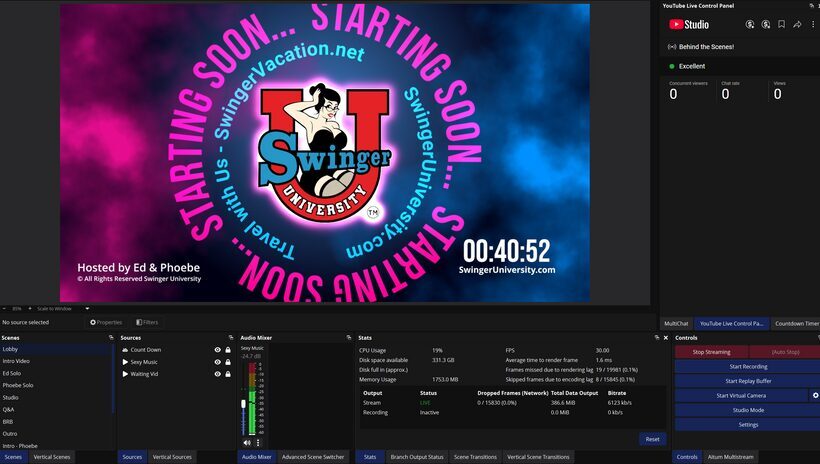
Task: Click the green Excellent stream health indicator
Action: pos(672,66)
